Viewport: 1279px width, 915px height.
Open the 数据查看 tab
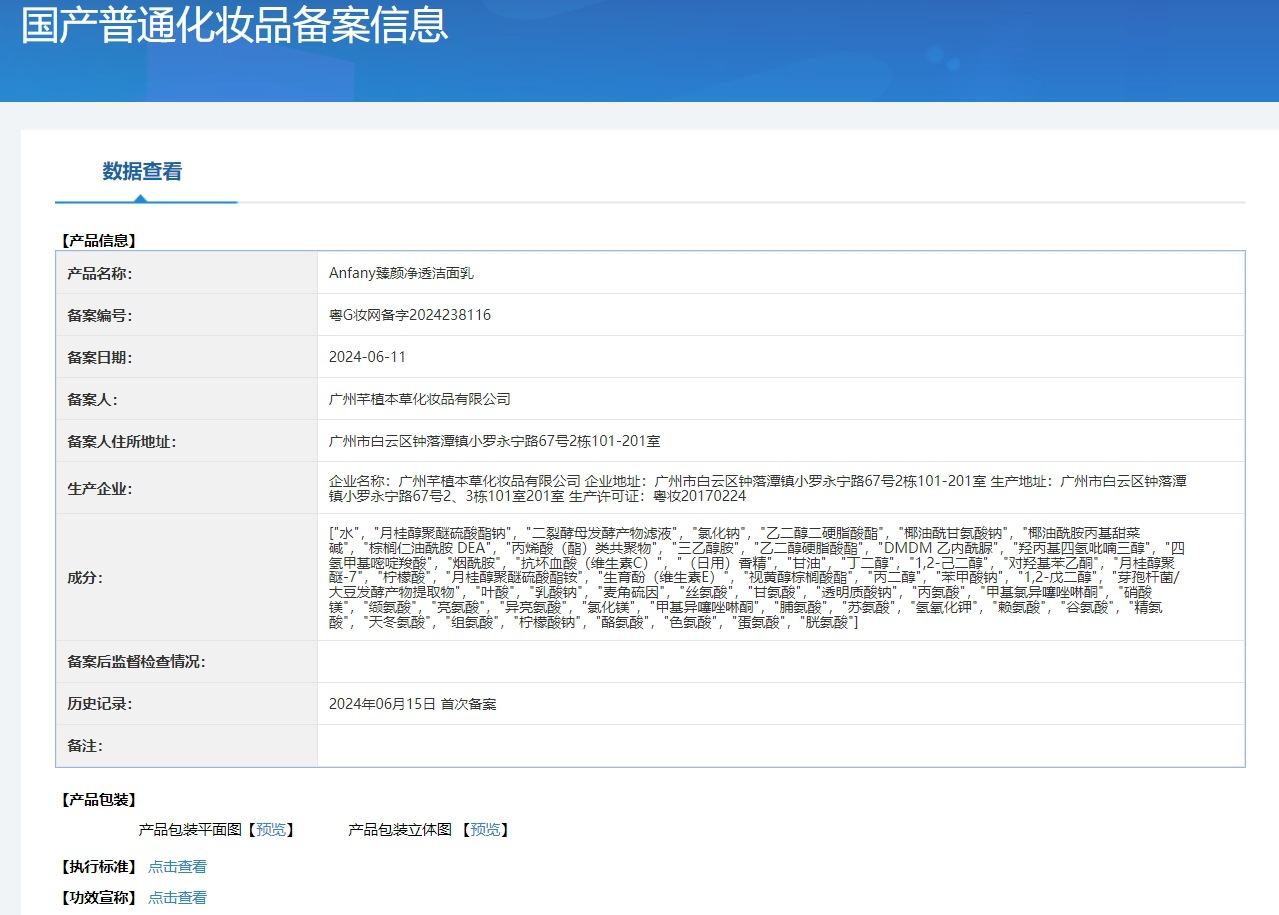(142, 171)
